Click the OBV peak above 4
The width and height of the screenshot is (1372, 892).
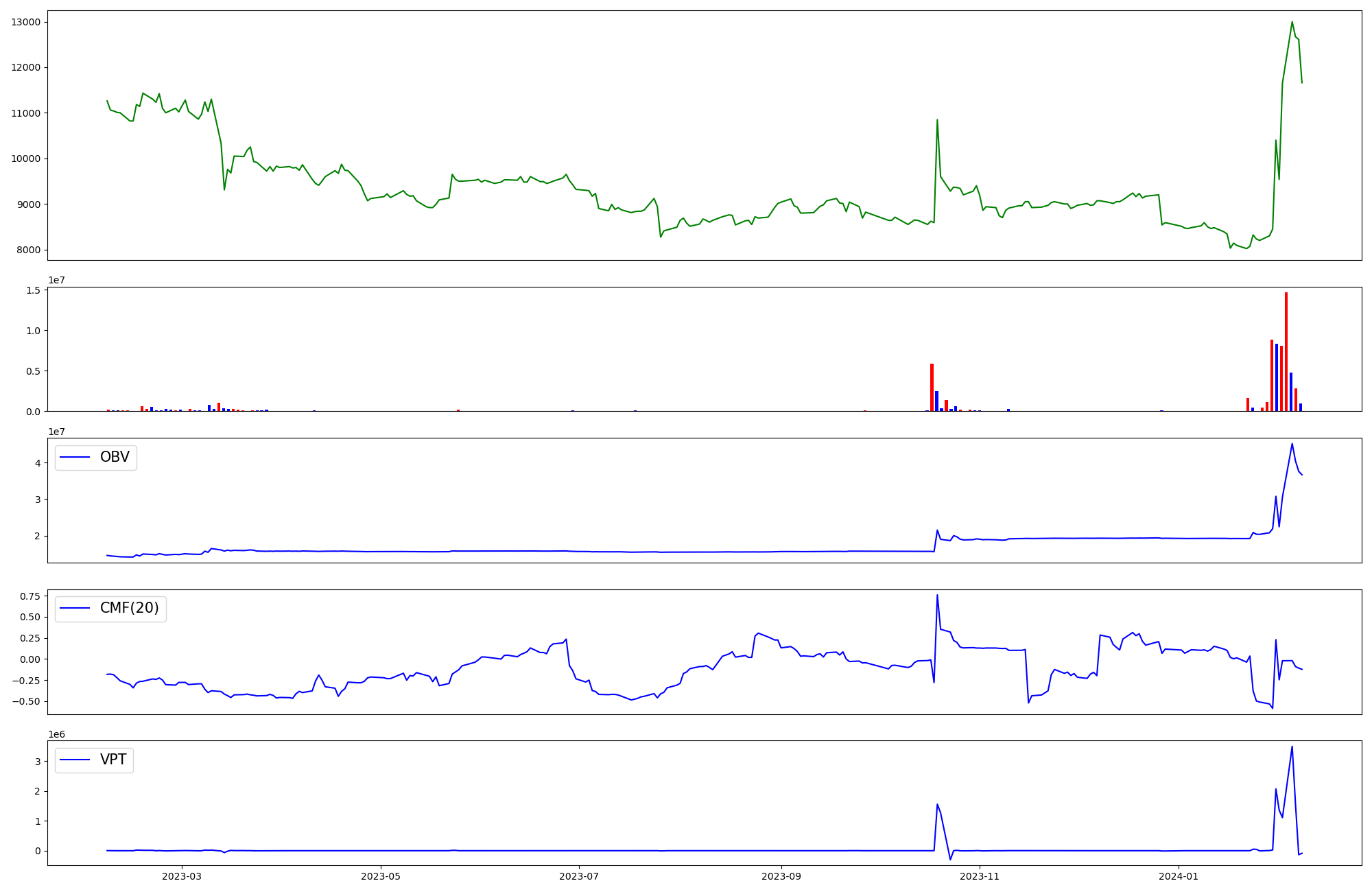click(x=1292, y=444)
